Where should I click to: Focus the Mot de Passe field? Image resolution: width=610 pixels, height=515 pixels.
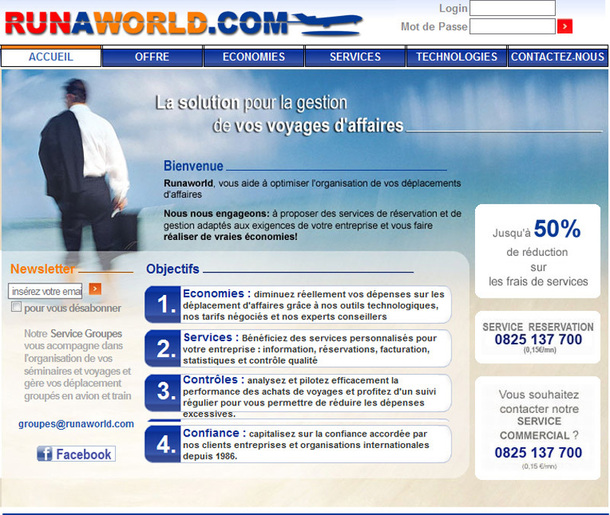tap(512, 26)
